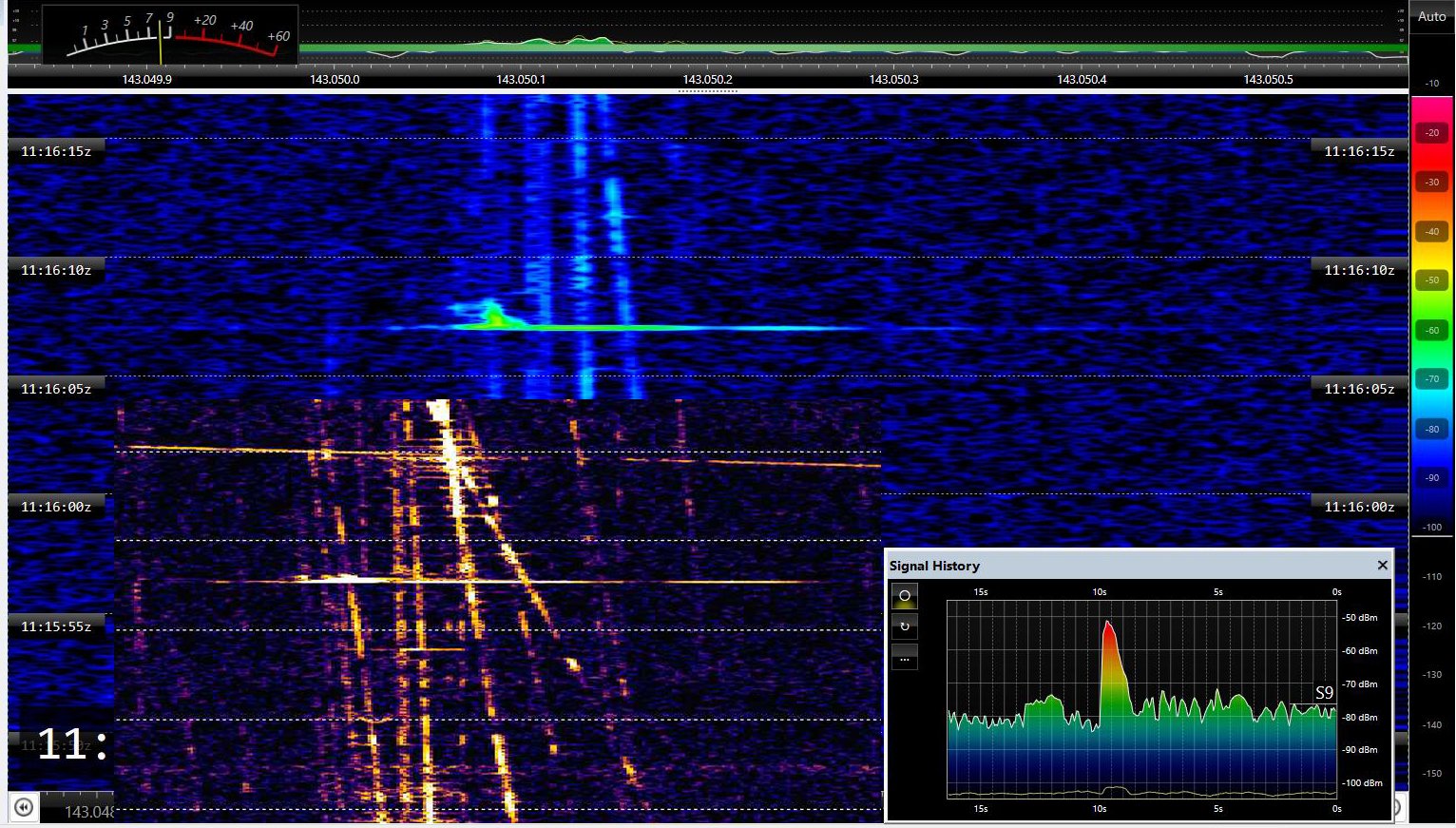The width and height of the screenshot is (1456, 828).
Task: Click the left 11:16:10z time marker
Action: tap(56, 270)
